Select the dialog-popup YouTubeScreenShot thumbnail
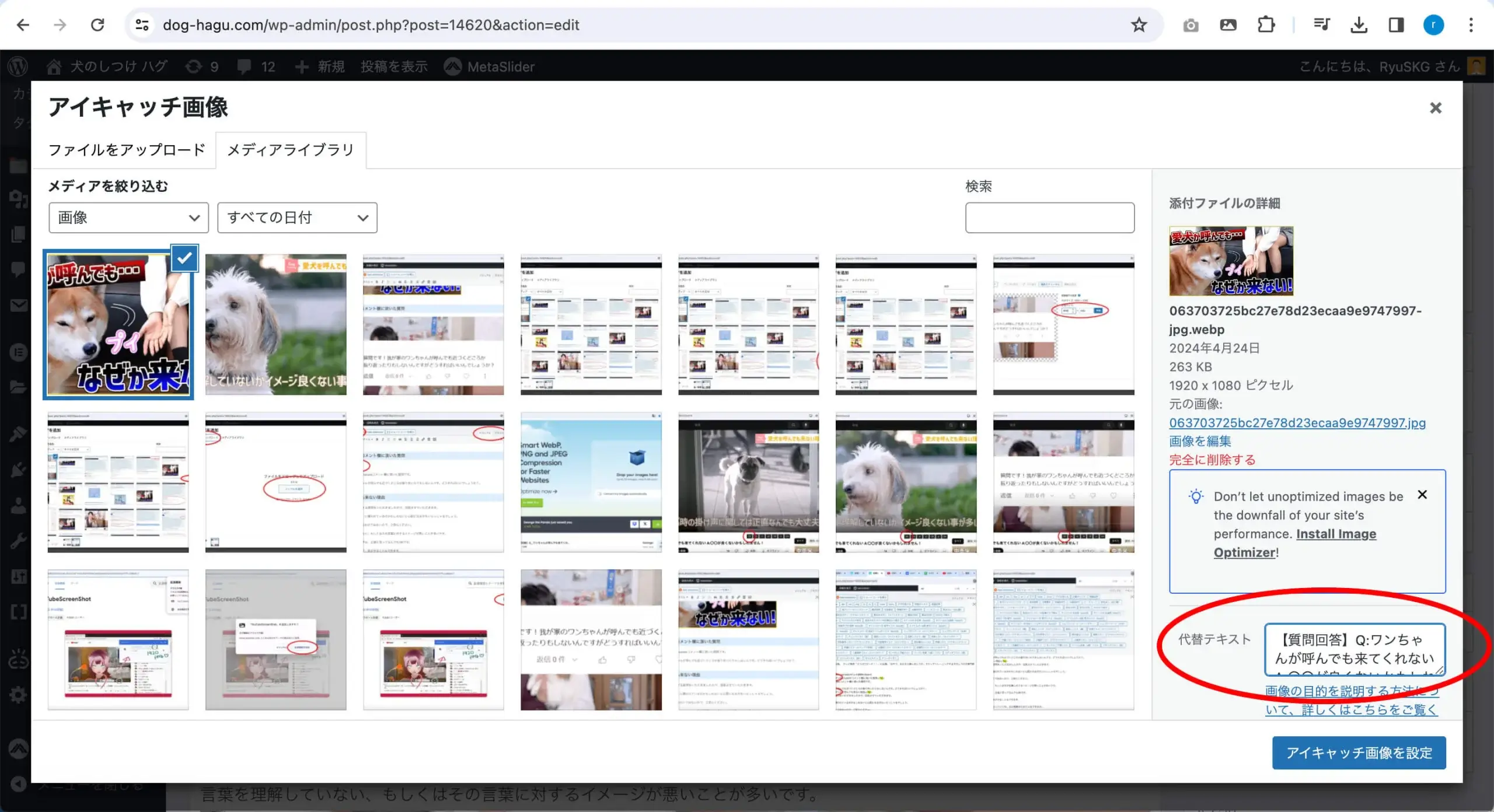This screenshot has width=1494, height=812. (x=275, y=639)
